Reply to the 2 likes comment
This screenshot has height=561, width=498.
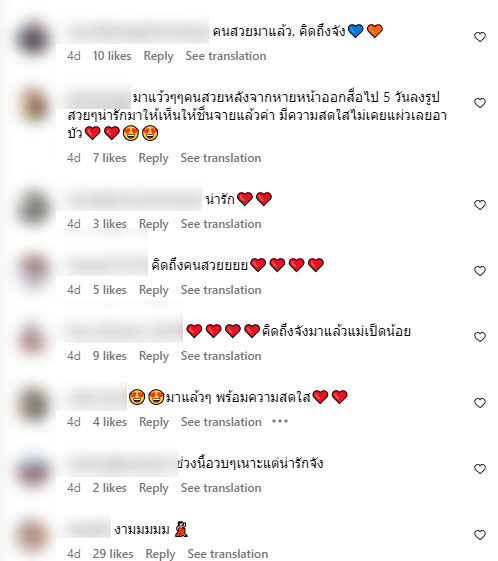(154, 488)
